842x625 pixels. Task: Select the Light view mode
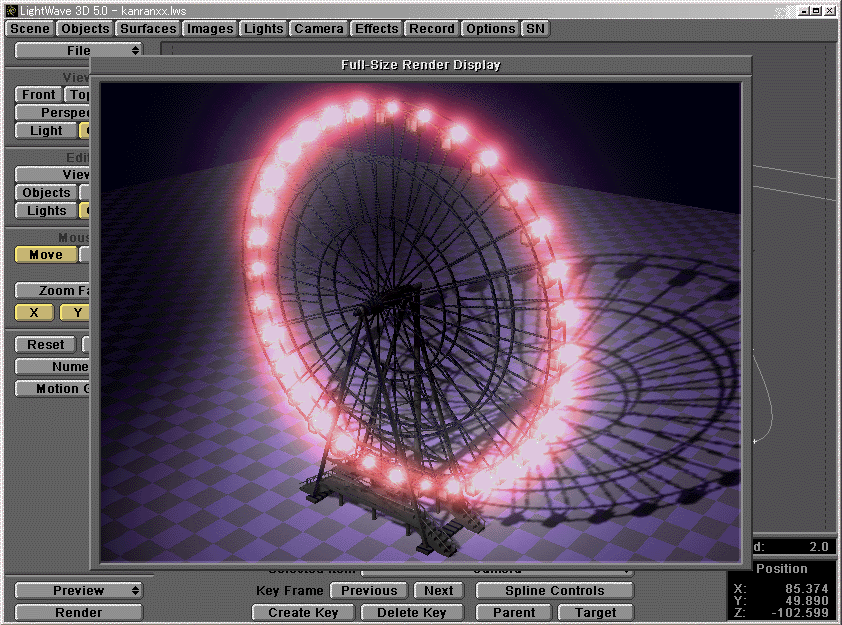click(44, 130)
